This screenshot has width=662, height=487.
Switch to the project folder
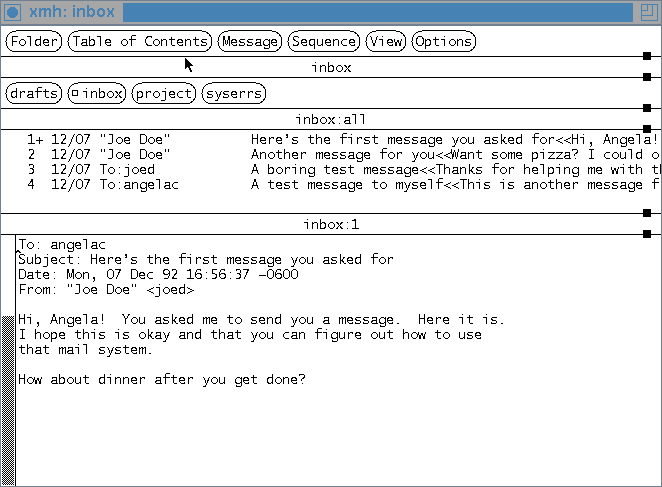click(164, 93)
